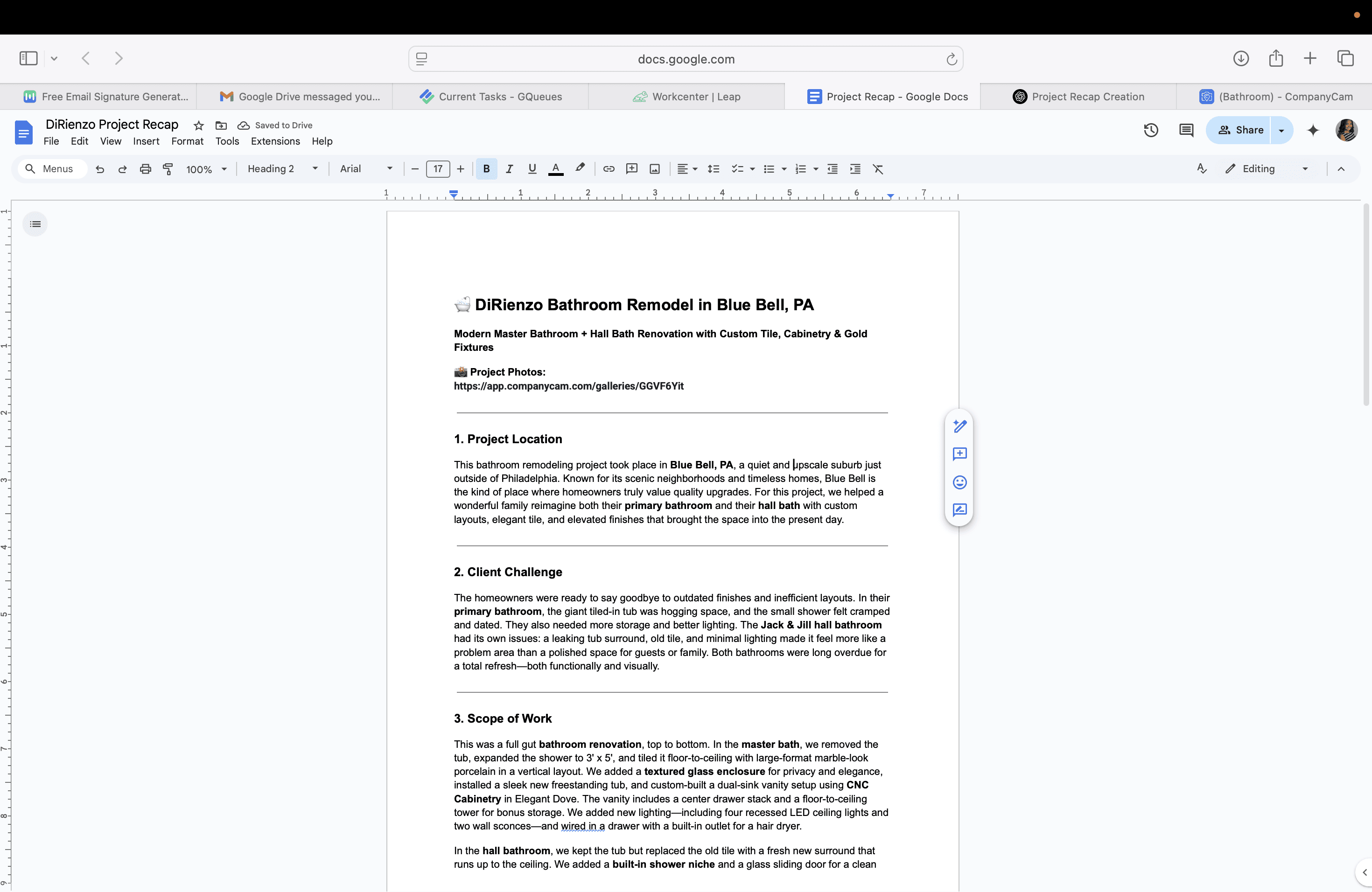Insert an image via the toolbar icon
Screen dimensions: 1372x892
pos(655,169)
